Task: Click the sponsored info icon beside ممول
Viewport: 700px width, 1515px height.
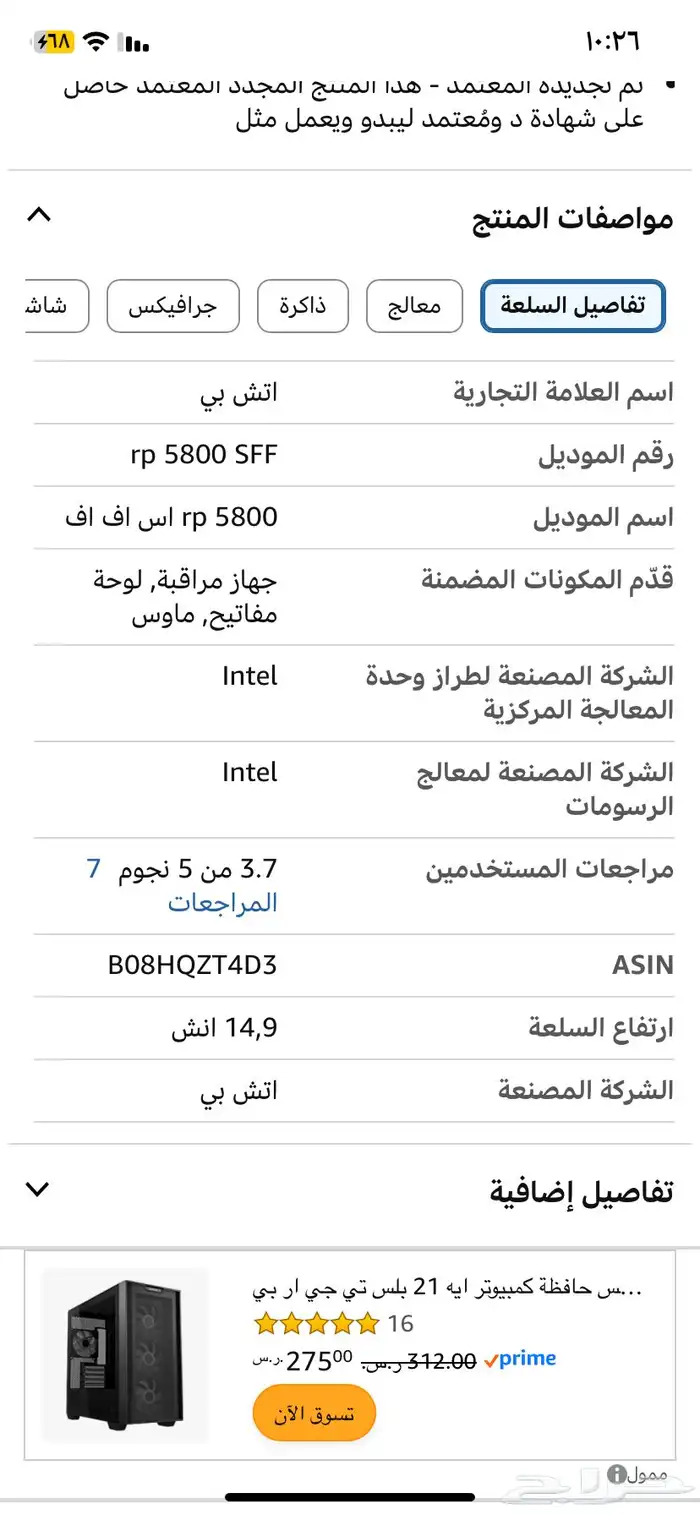Action: [x=617, y=1474]
